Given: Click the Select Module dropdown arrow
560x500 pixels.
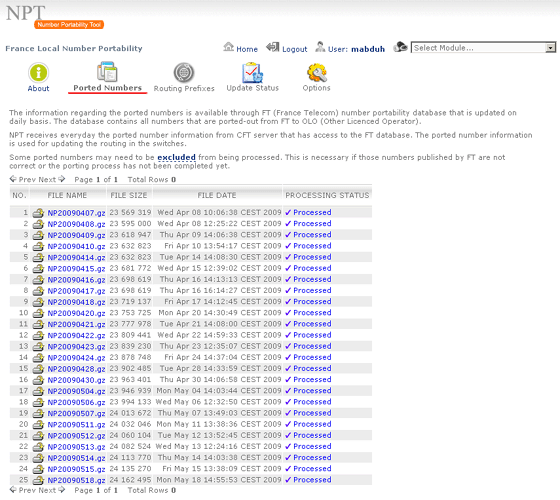Looking at the screenshot, I should coord(550,48).
